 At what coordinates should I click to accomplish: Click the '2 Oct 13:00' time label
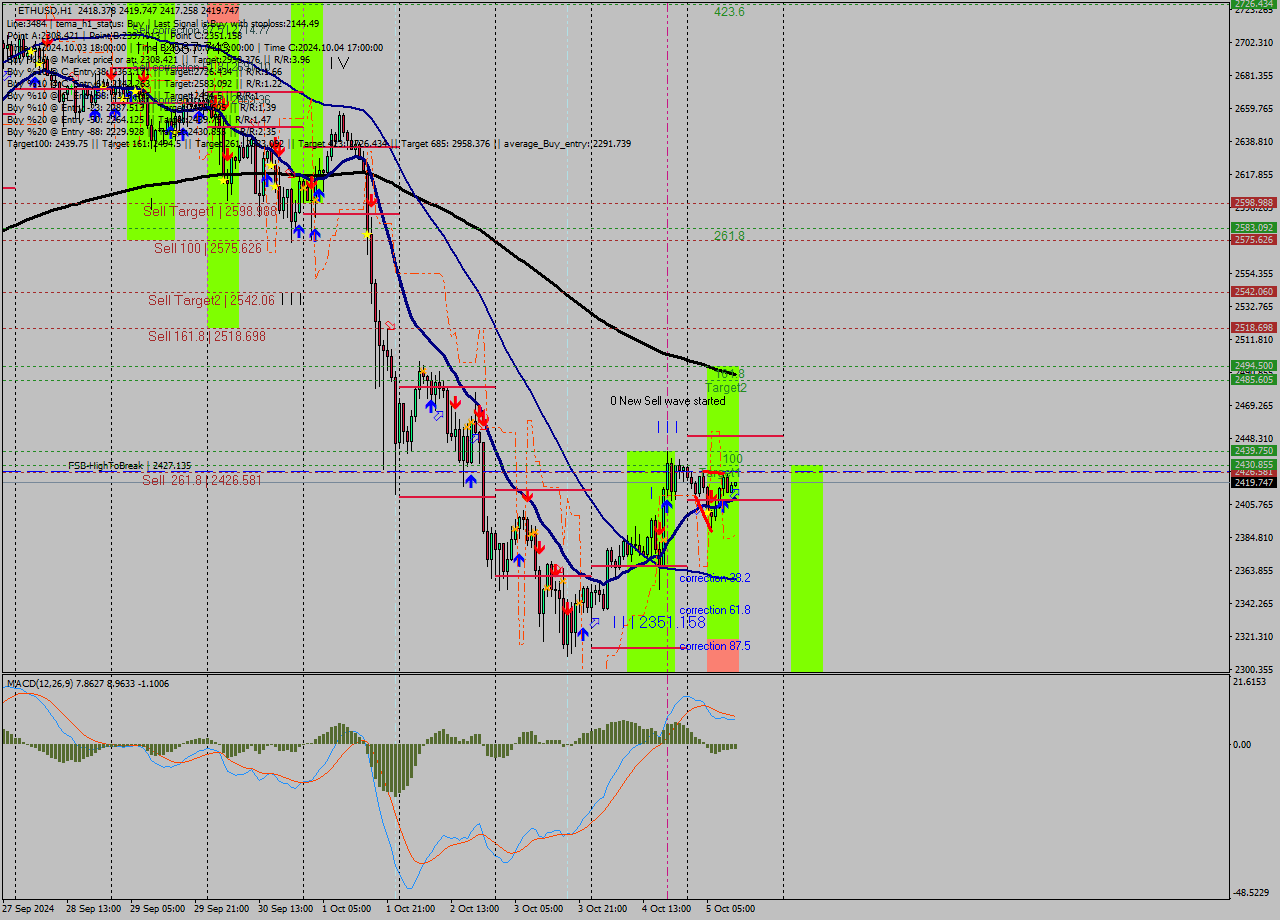[x=474, y=909]
